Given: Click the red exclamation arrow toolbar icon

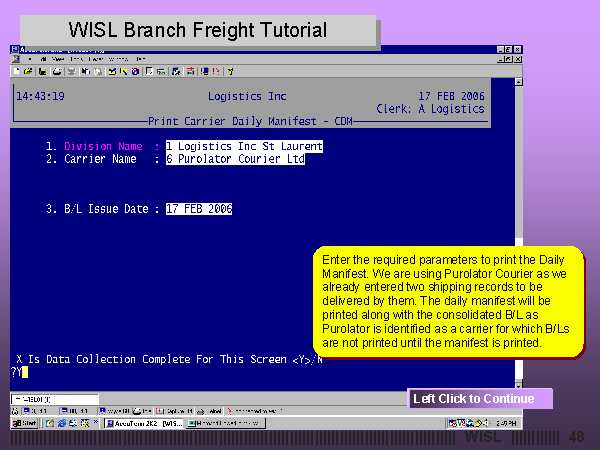Looking at the screenshot, I should coord(216,71).
